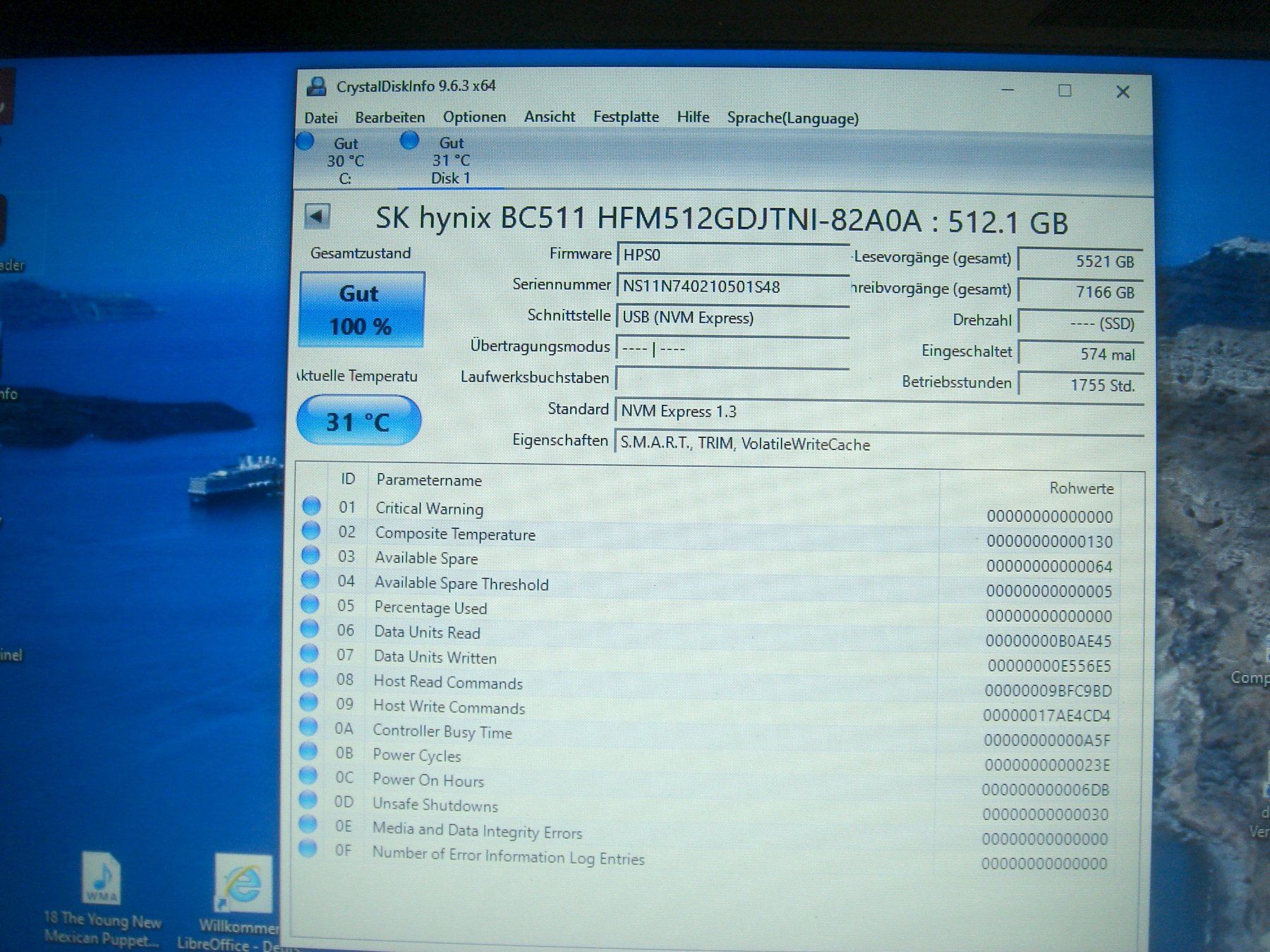Click the status light beside Unsafe Shutdowns

tap(310, 802)
